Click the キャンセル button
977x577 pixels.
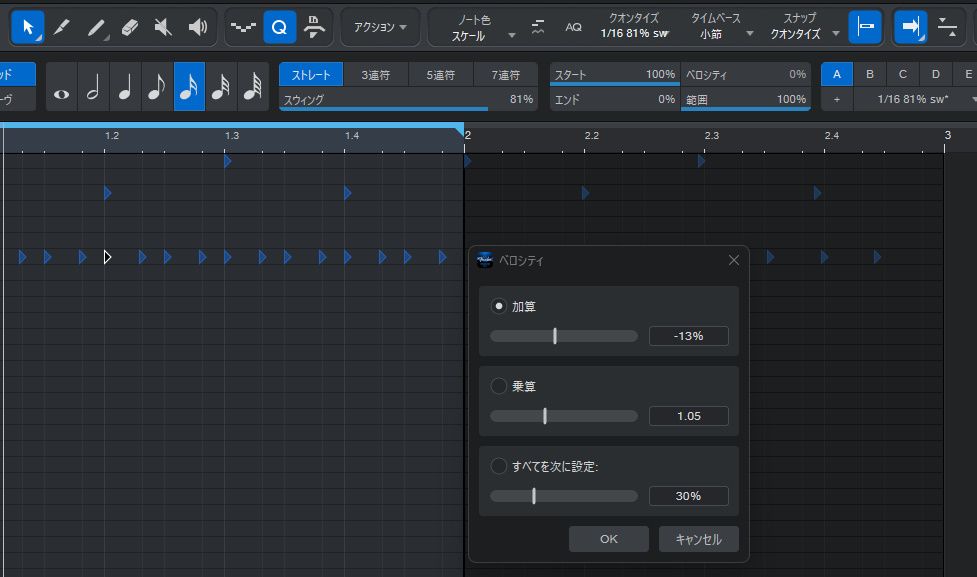(x=698, y=539)
